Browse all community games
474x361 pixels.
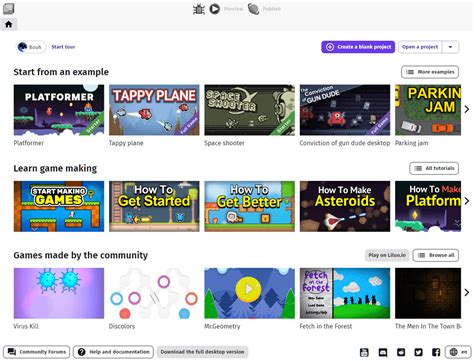[436, 255]
